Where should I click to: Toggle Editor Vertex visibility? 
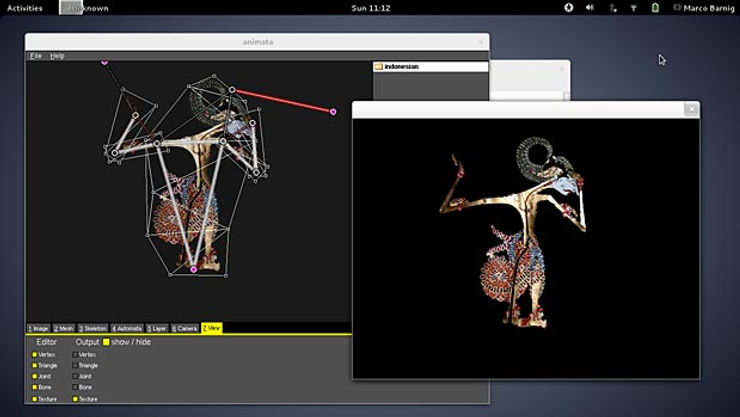coord(34,354)
